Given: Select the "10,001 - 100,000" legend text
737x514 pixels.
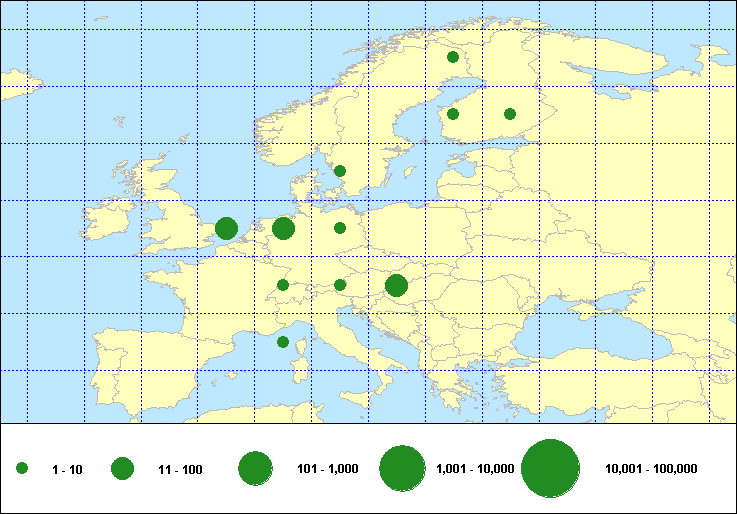Looking at the screenshot, I should click(x=651, y=469).
